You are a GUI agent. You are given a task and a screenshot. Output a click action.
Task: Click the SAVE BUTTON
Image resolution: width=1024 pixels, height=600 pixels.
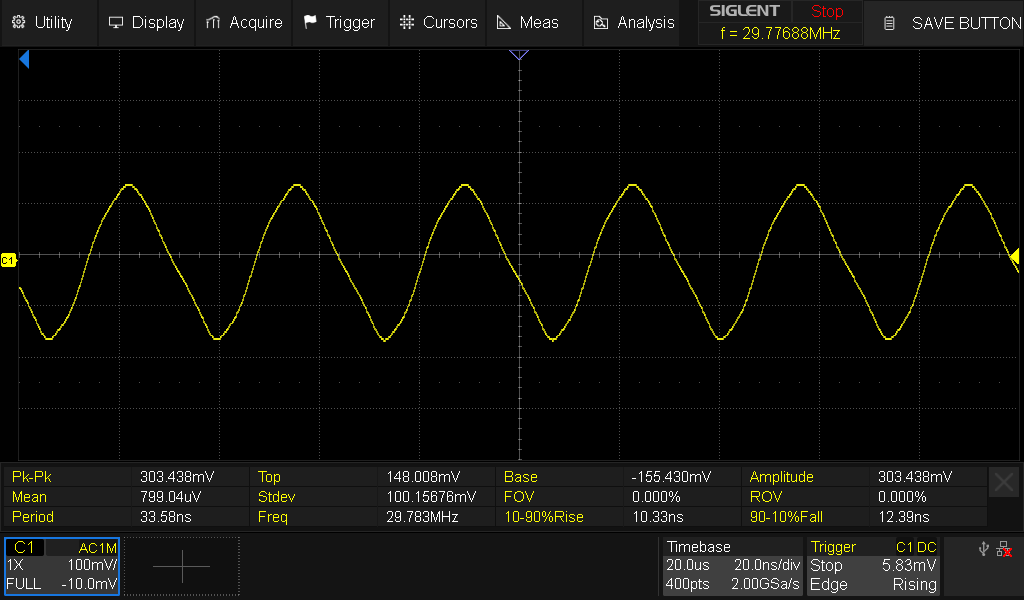point(943,22)
